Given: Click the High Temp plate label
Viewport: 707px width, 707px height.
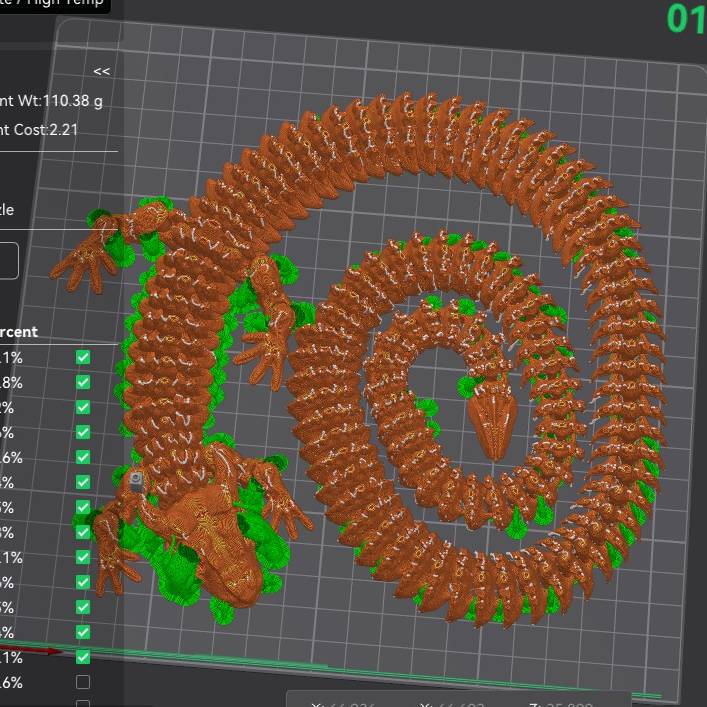Looking at the screenshot, I should (x=60, y=6).
